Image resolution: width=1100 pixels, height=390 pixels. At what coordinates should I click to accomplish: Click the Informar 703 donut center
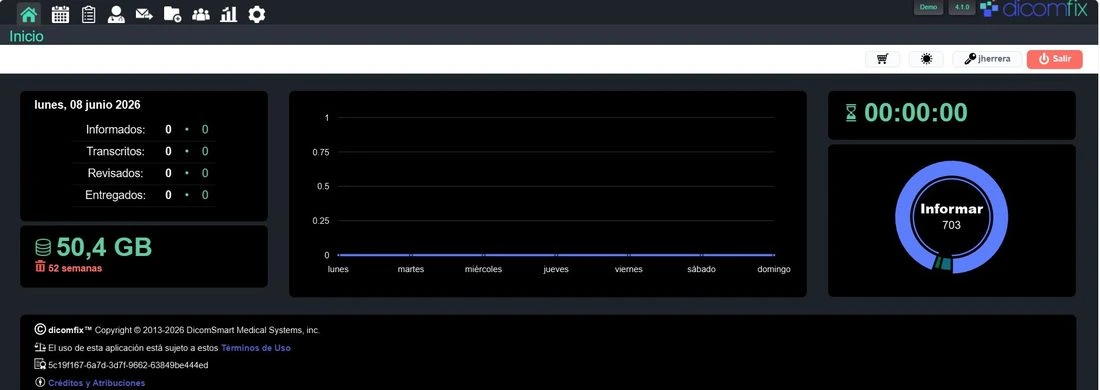tap(951, 217)
